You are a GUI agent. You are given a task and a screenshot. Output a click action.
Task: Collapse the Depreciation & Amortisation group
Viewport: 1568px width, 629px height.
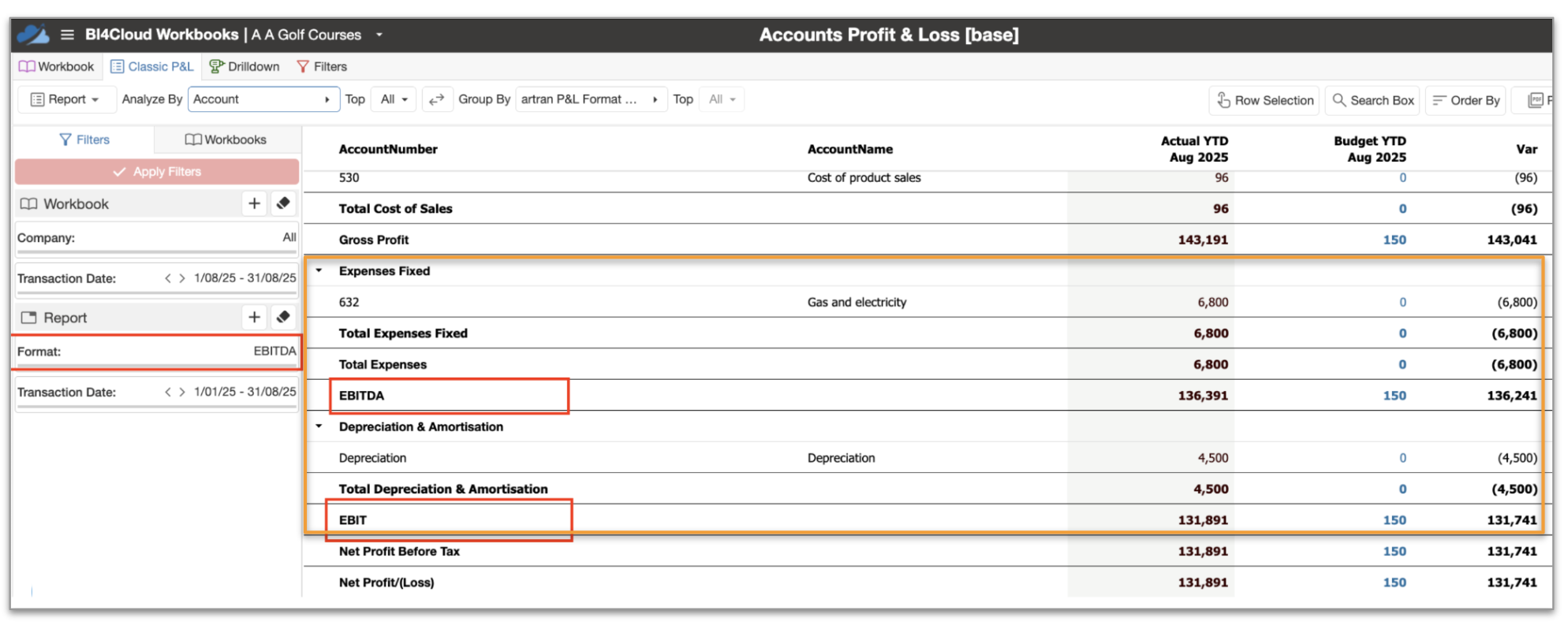319,426
